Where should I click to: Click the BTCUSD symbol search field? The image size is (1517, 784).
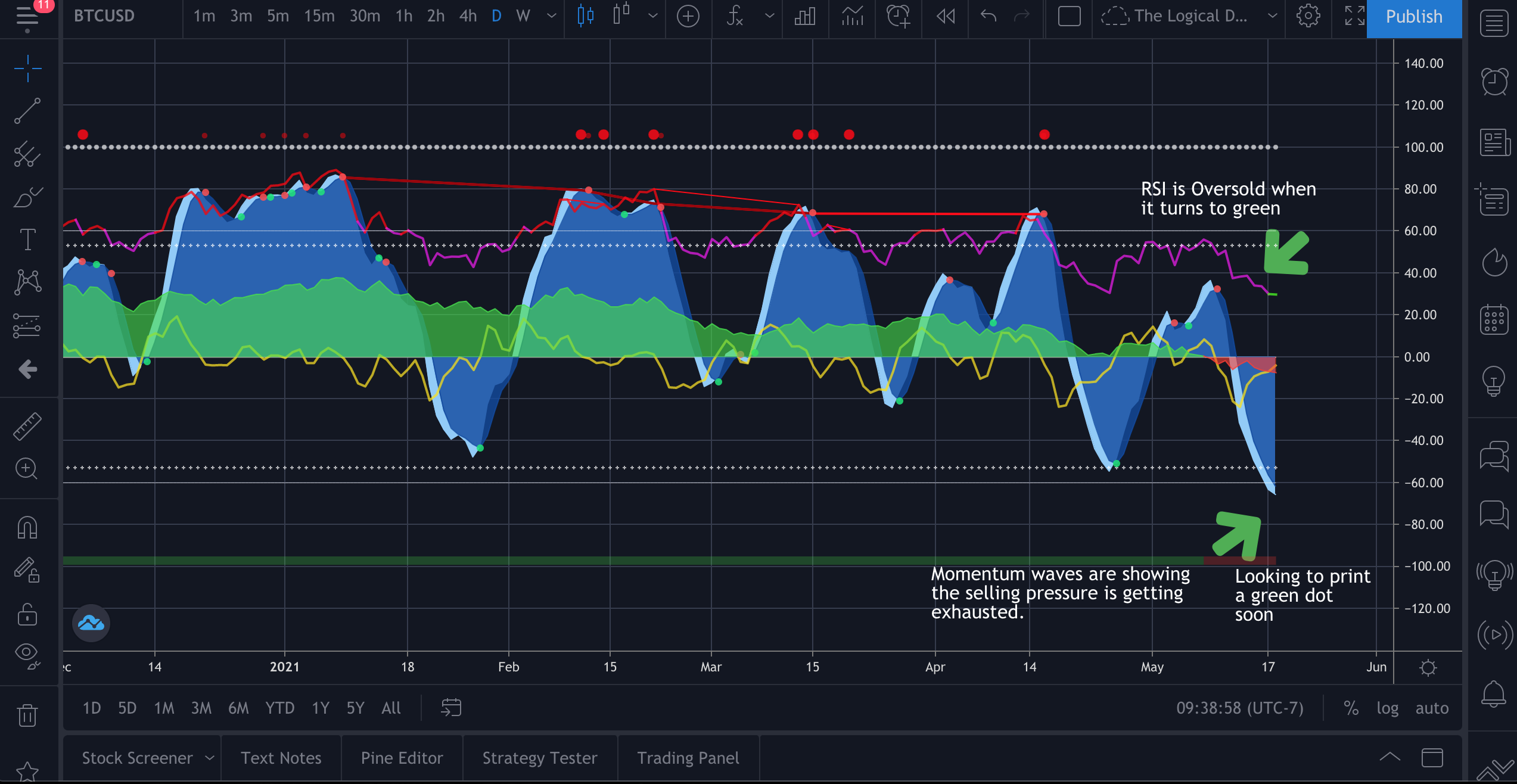click(x=104, y=16)
